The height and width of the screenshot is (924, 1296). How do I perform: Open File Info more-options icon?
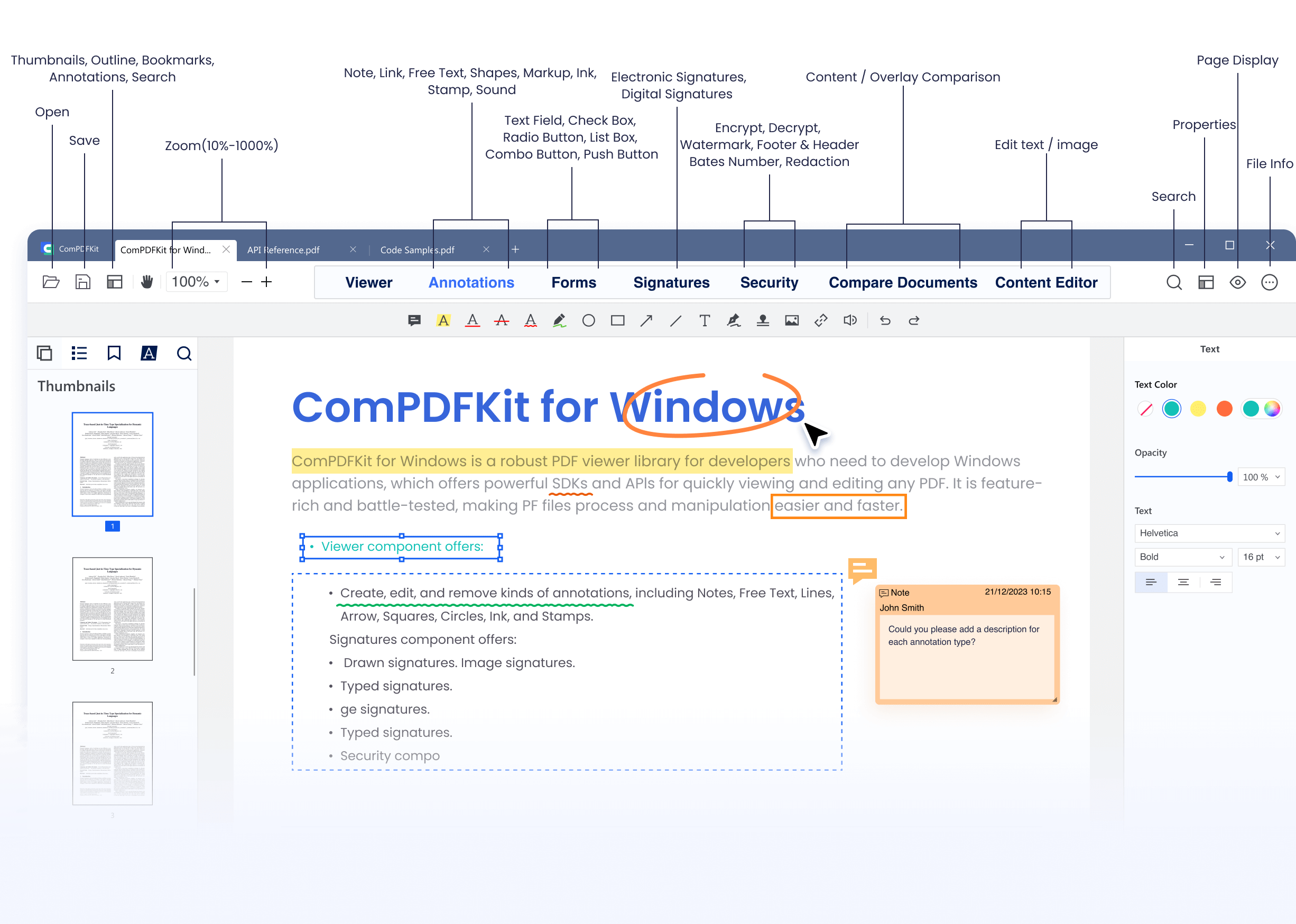pos(1269,282)
